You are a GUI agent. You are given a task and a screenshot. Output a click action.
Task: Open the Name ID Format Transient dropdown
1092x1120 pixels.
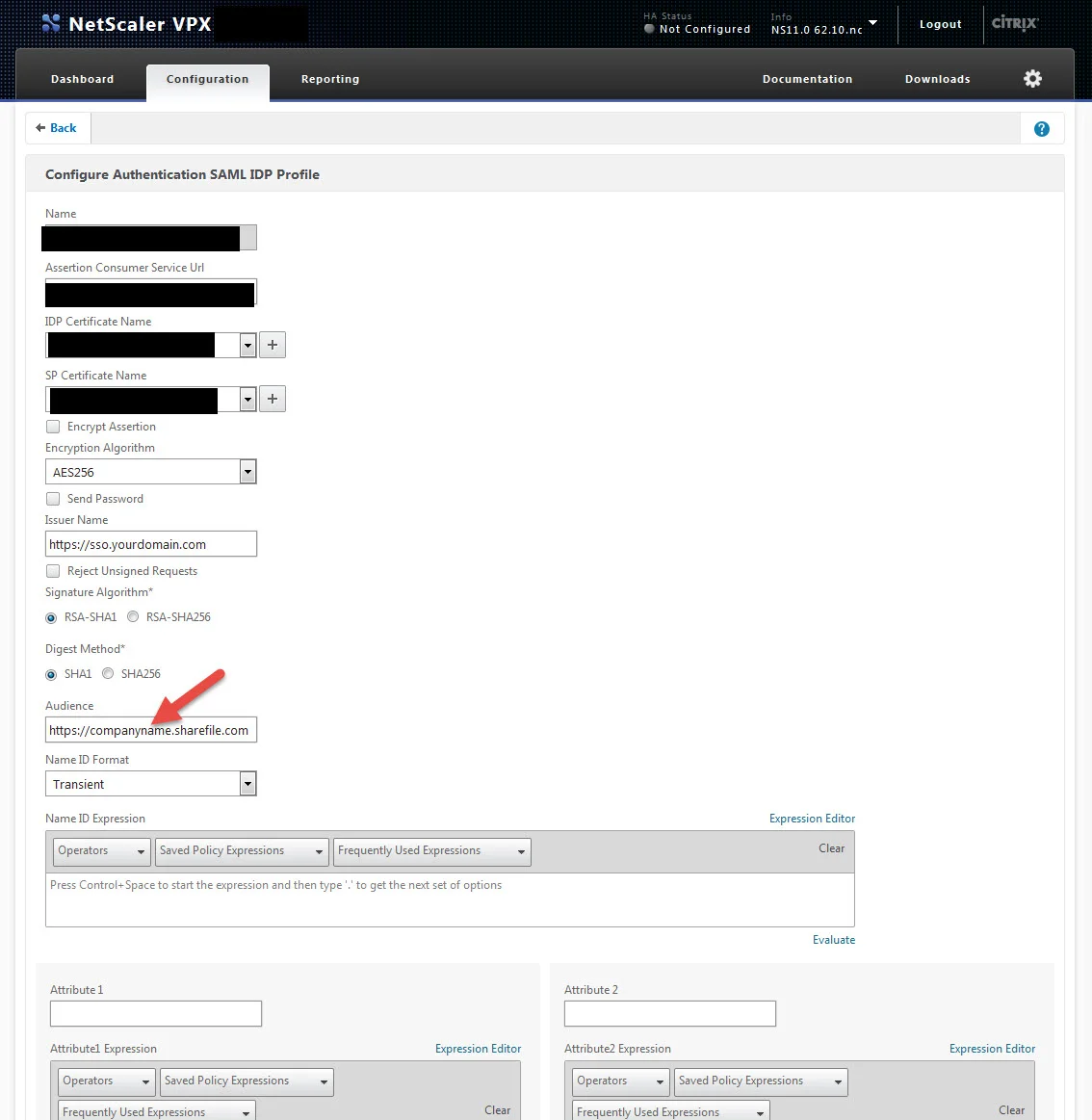(150, 784)
